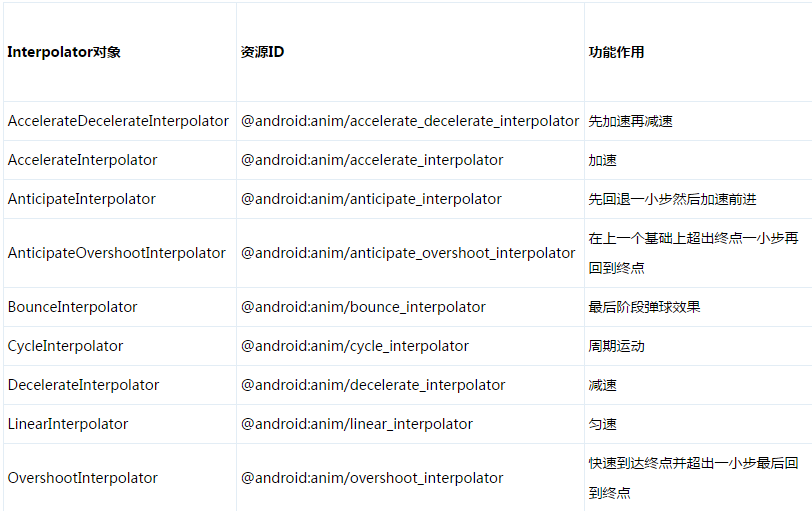This screenshot has width=812, height=511.
Task: Click @android:anim/anticipate_interpolator resource ID
Action: pos(371,199)
